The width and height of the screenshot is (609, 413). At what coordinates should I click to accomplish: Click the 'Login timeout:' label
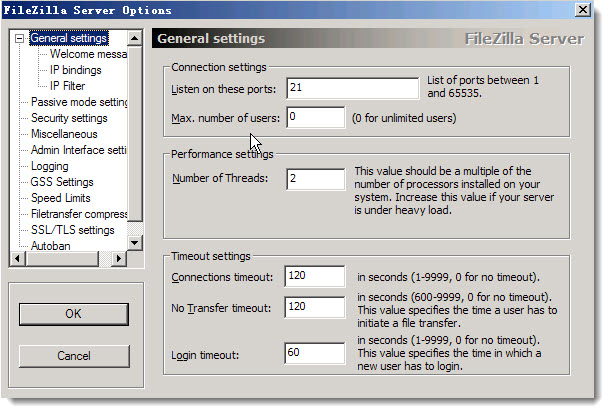pos(205,355)
